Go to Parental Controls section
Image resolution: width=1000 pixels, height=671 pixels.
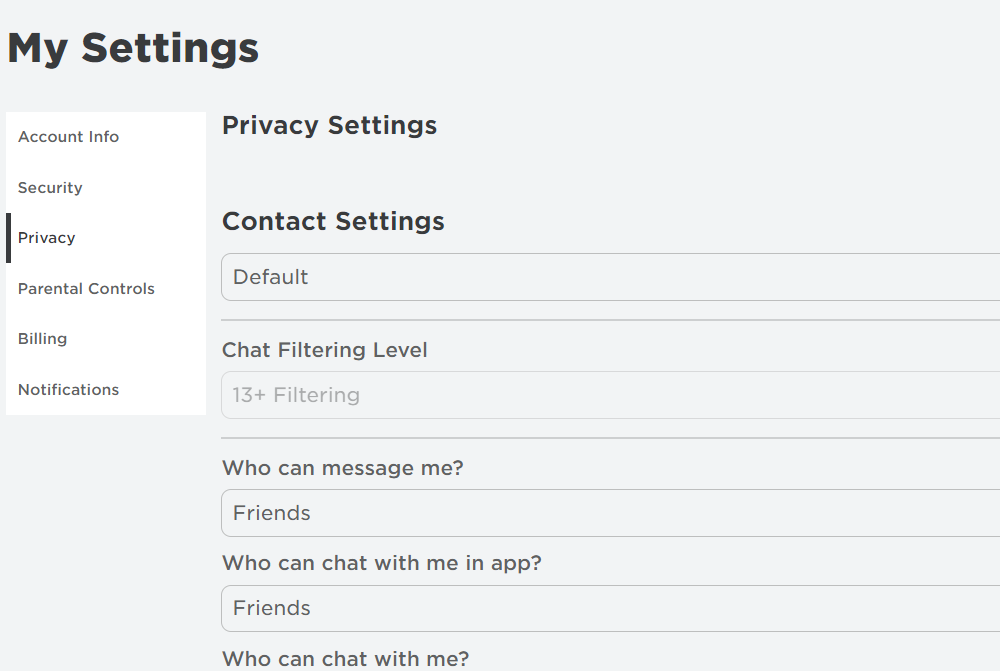[86, 289]
